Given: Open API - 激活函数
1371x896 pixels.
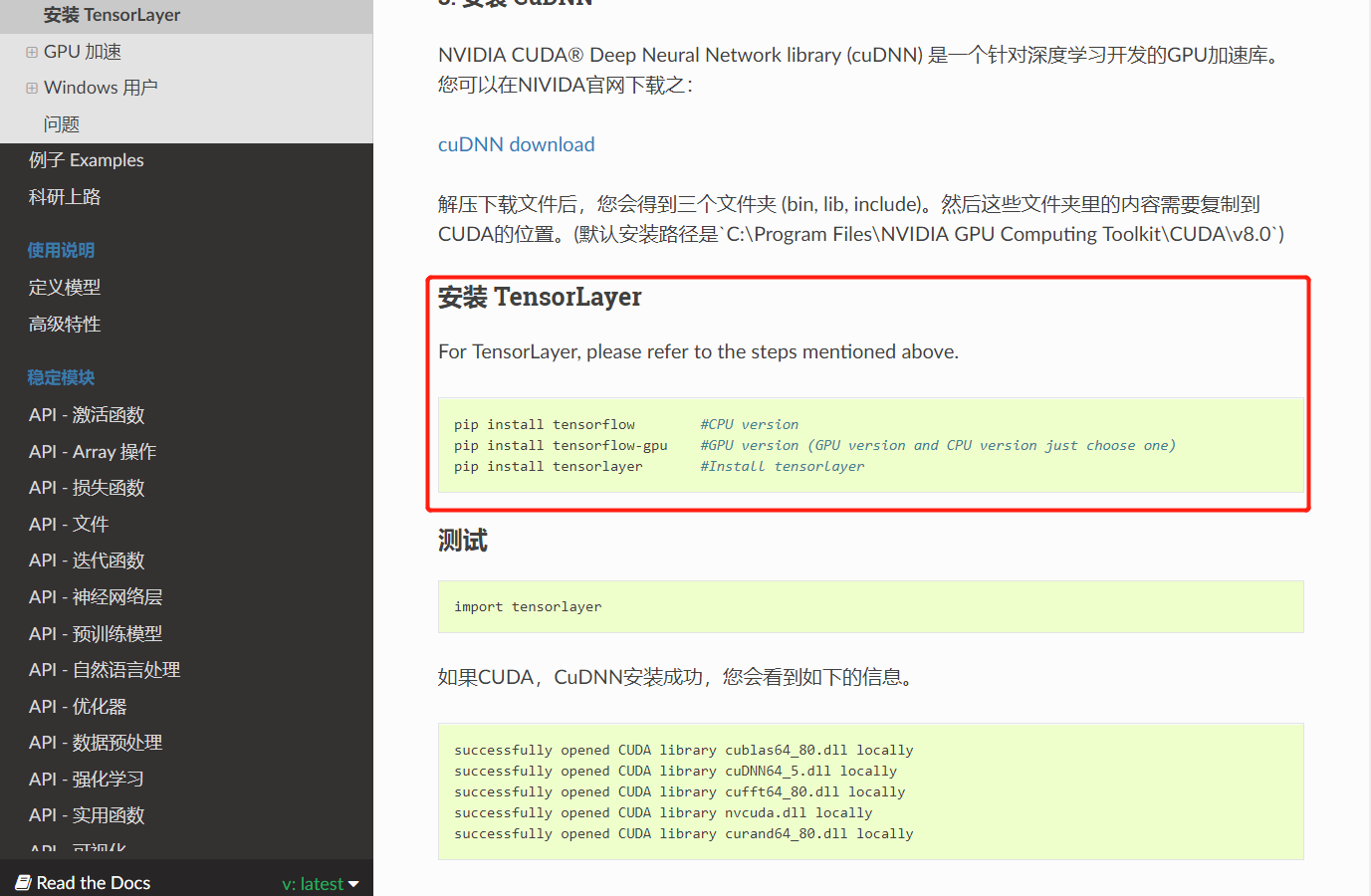Looking at the screenshot, I should pos(87,414).
